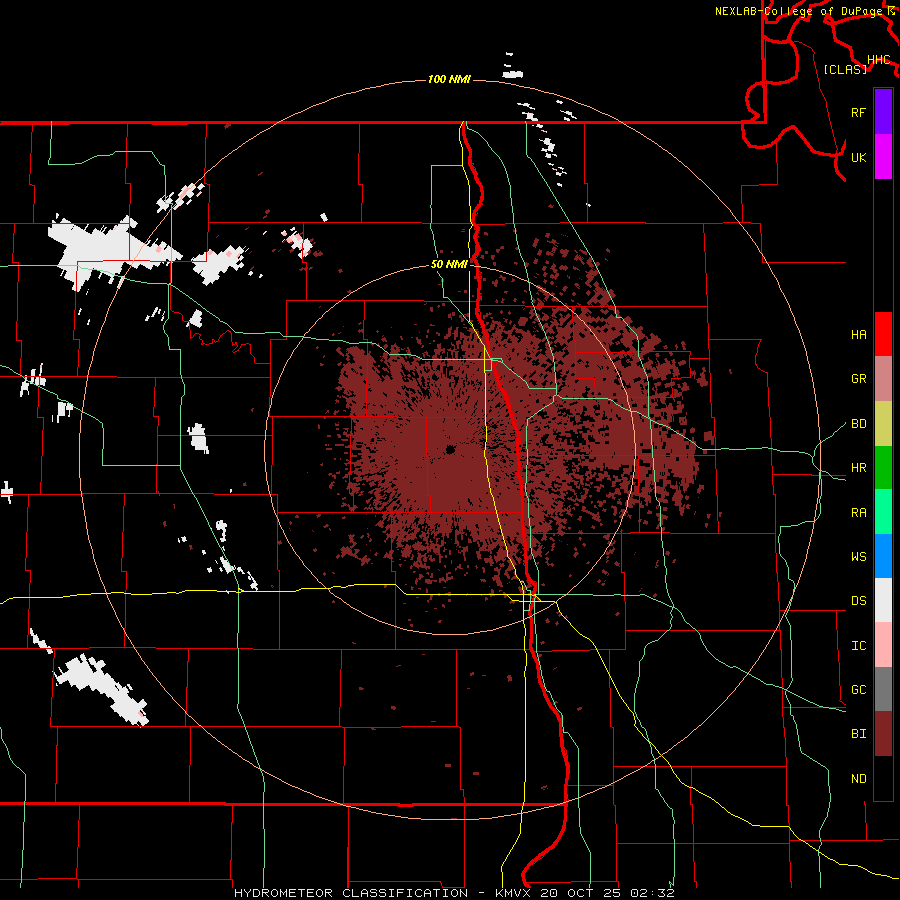Click the radar site center dot
900x900 pixels.
[x=450, y=449]
